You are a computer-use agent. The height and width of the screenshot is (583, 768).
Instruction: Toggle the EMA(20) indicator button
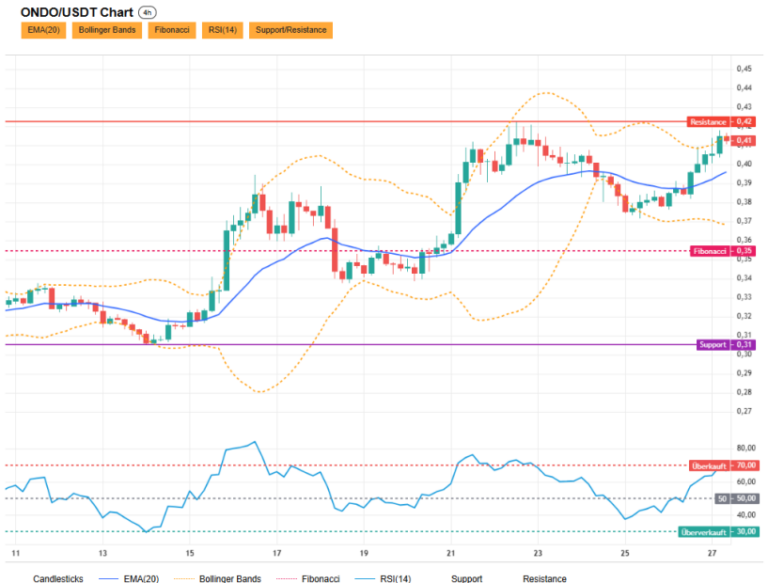(44, 30)
